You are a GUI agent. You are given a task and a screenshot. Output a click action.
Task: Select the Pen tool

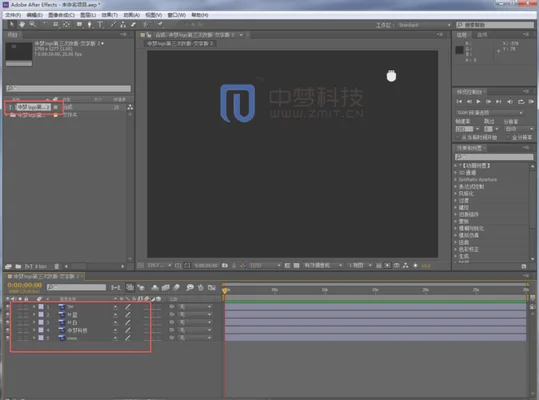click(89, 24)
